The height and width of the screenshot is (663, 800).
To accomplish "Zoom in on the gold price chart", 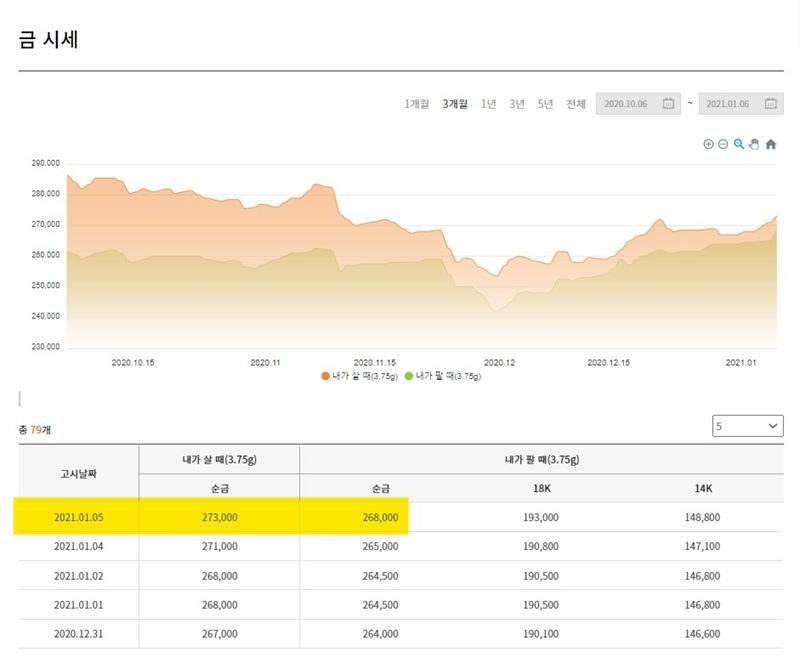I will tap(708, 144).
